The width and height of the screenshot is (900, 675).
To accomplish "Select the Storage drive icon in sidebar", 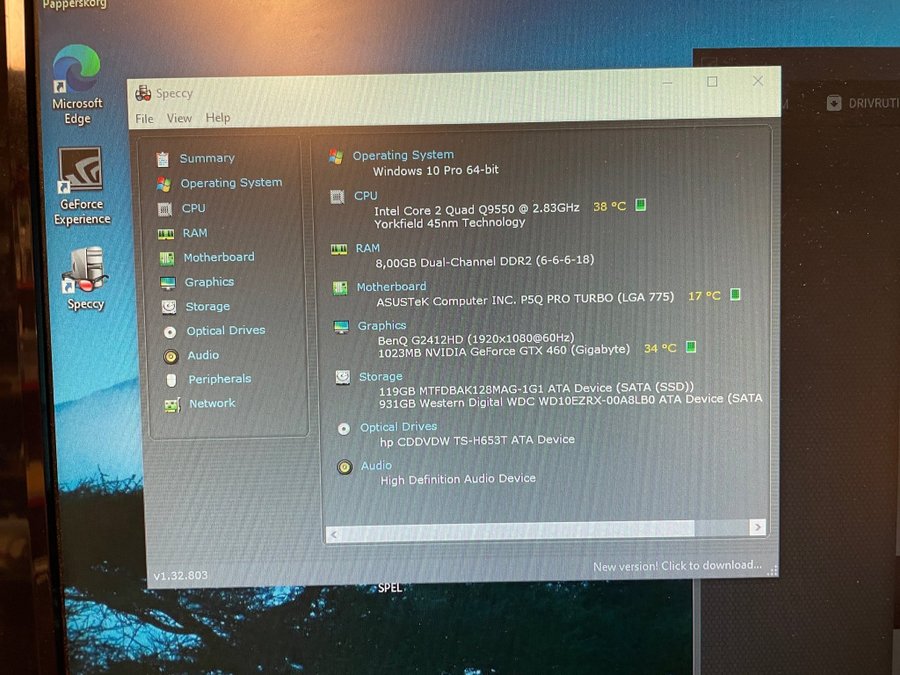I will pyautogui.click(x=169, y=307).
